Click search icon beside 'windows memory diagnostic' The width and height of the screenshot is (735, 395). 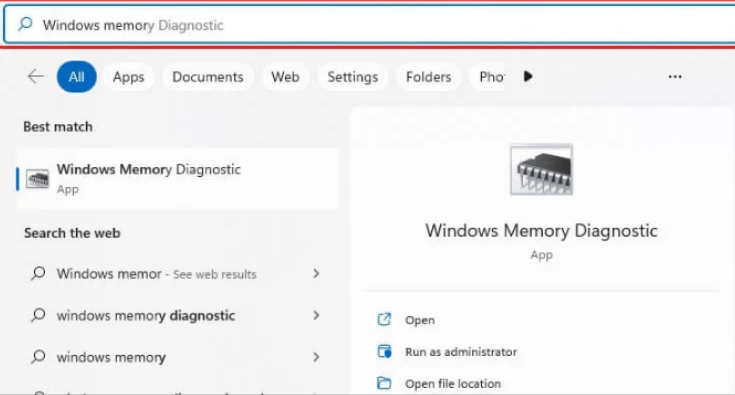(x=38, y=314)
